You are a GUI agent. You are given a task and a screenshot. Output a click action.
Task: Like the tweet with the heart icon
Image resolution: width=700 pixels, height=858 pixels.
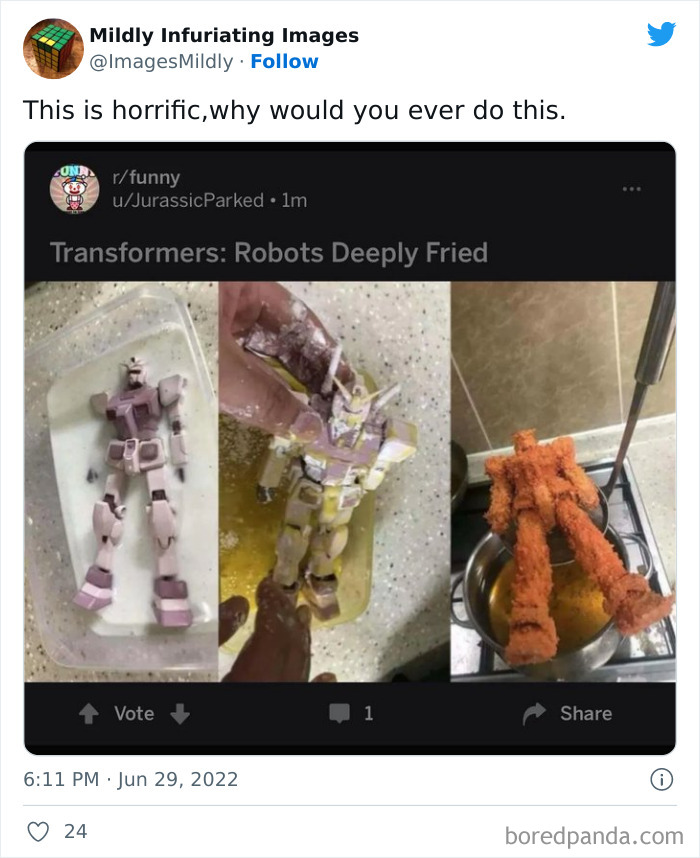click(39, 831)
